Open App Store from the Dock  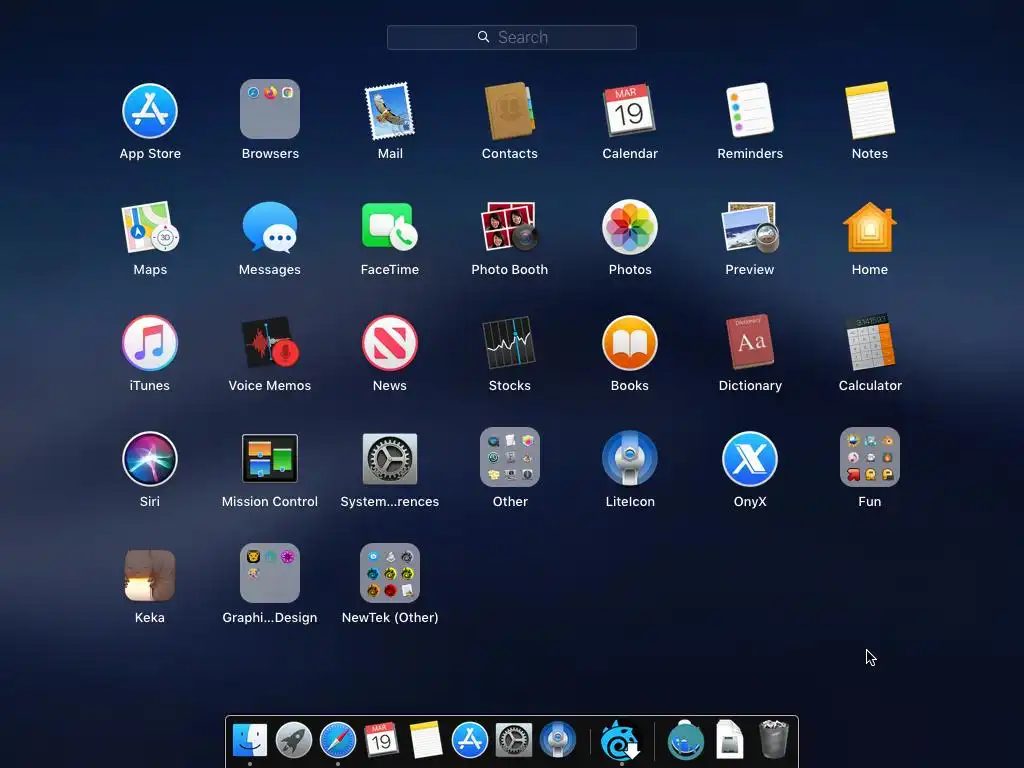coord(470,741)
